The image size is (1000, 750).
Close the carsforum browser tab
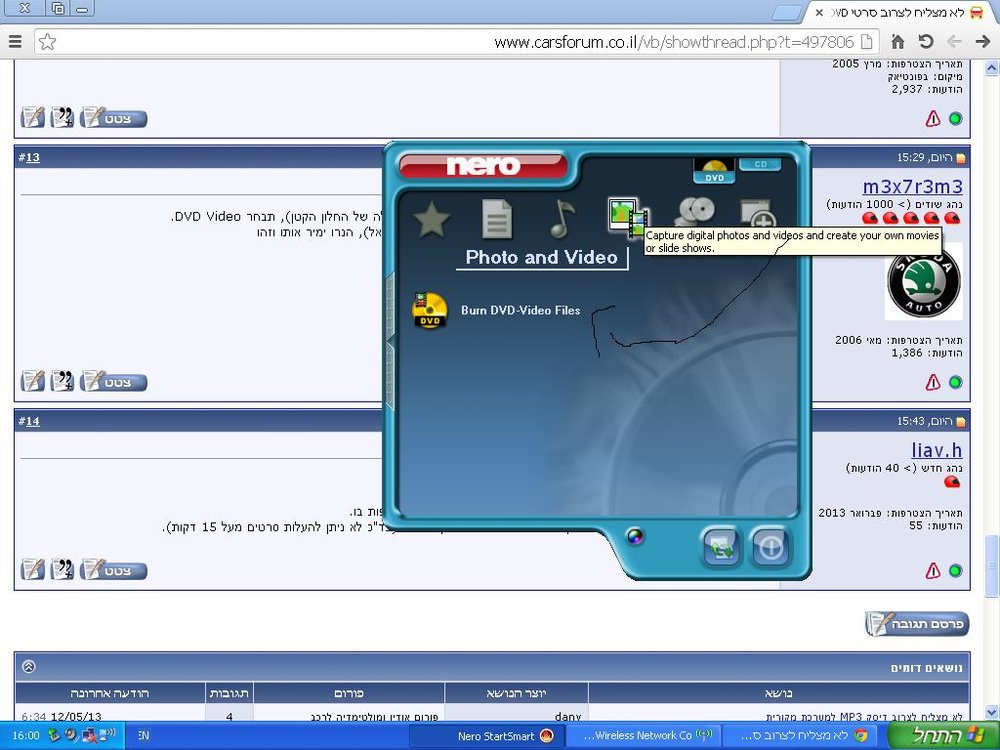[820, 13]
